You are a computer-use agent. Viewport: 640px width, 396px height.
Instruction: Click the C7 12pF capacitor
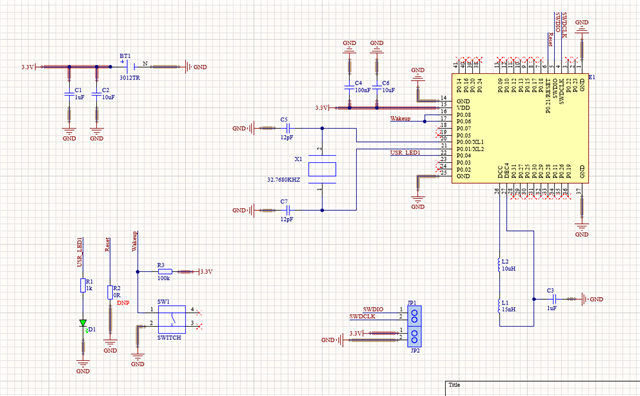(x=288, y=210)
